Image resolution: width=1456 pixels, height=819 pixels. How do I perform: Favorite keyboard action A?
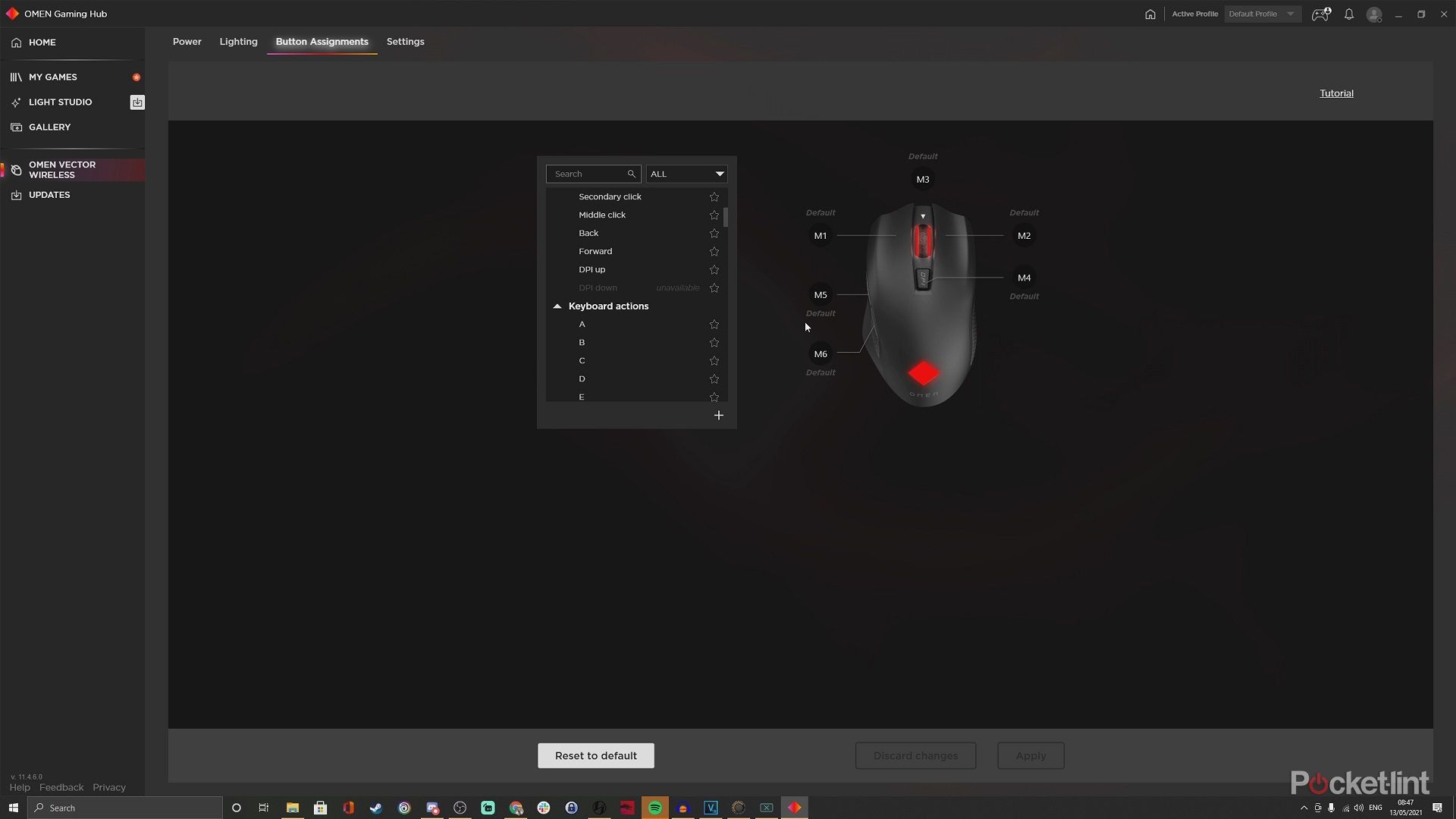(x=713, y=324)
